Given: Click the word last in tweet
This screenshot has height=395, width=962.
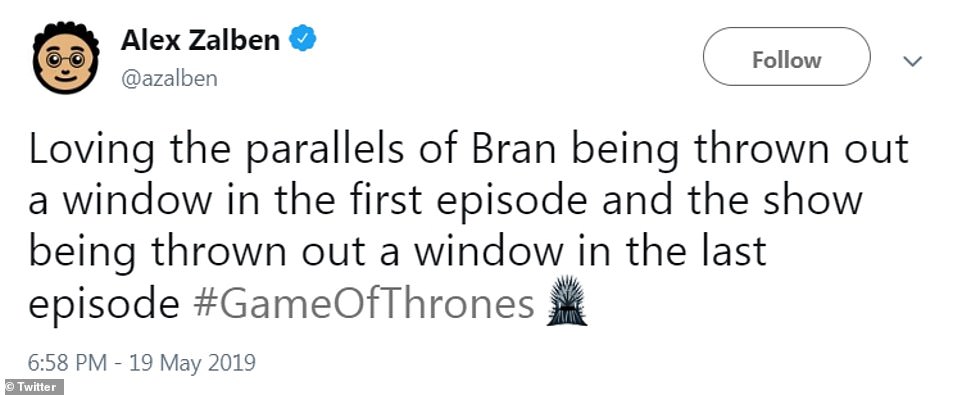Looking at the screenshot, I should pos(737,250).
